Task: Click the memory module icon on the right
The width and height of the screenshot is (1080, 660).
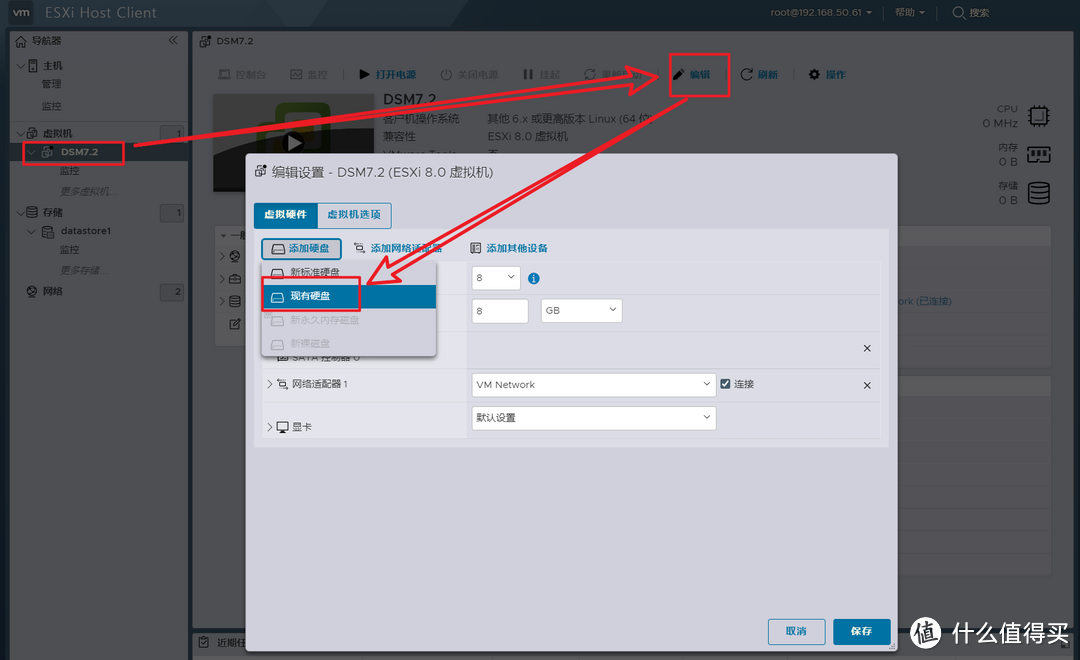Action: tap(1039, 154)
